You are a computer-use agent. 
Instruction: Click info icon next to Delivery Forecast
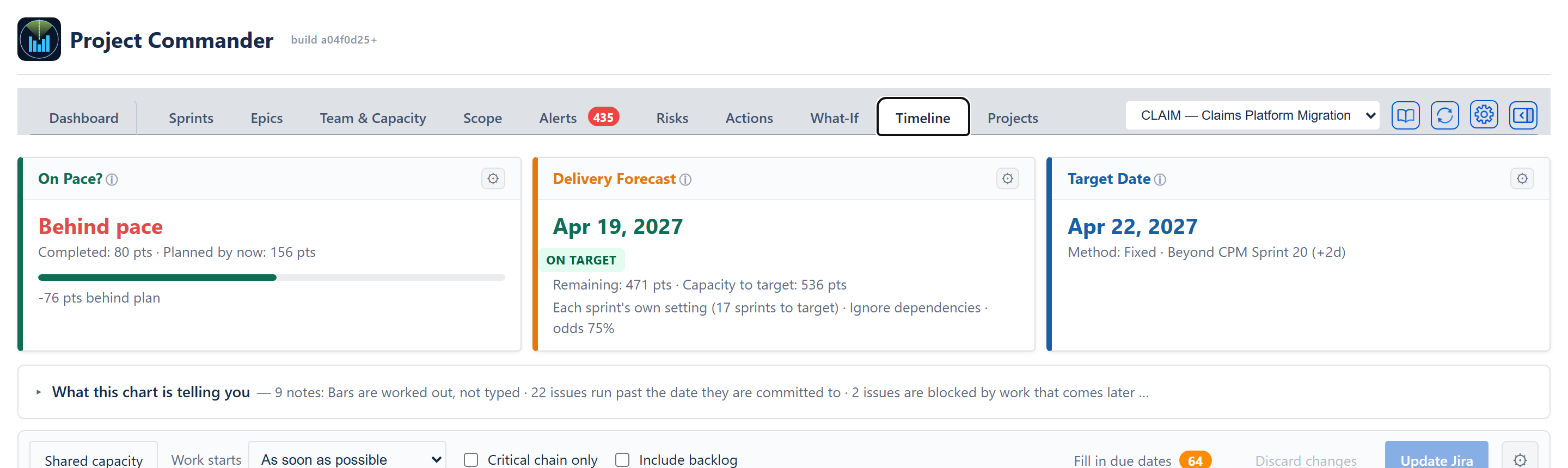click(685, 180)
